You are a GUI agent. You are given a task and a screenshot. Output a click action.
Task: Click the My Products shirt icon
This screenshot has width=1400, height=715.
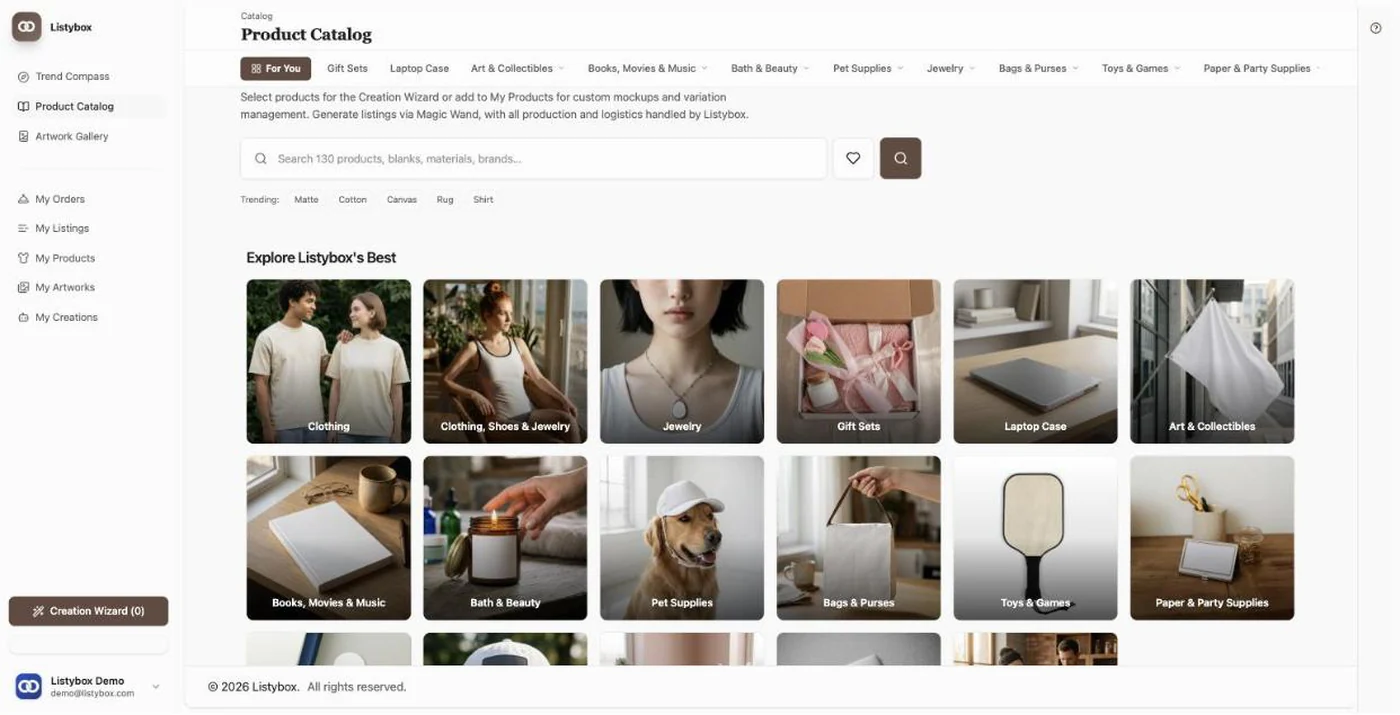[23, 258]
